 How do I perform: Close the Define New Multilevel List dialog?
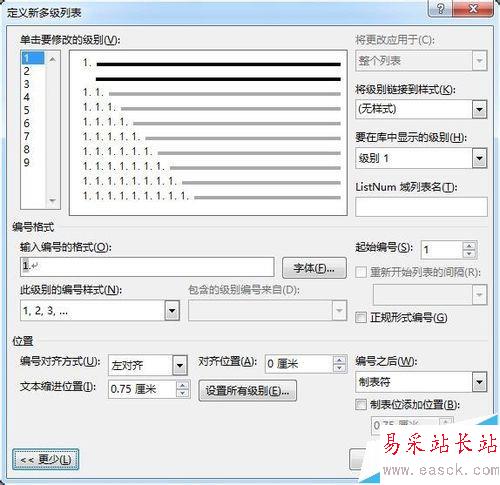(x=473, y=8)
